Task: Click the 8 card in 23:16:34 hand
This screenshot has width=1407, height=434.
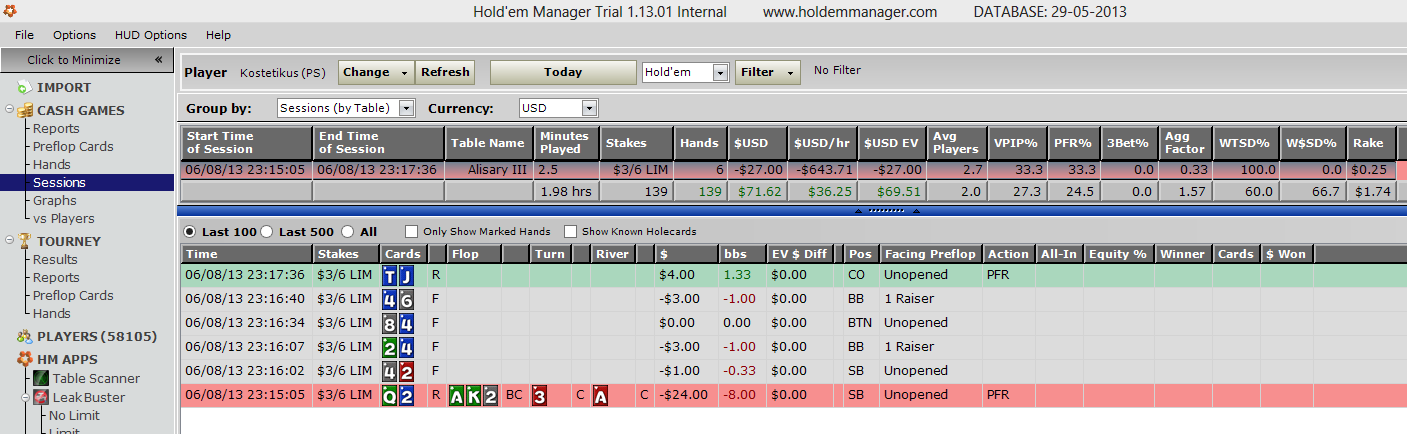Action: (390, 323)
